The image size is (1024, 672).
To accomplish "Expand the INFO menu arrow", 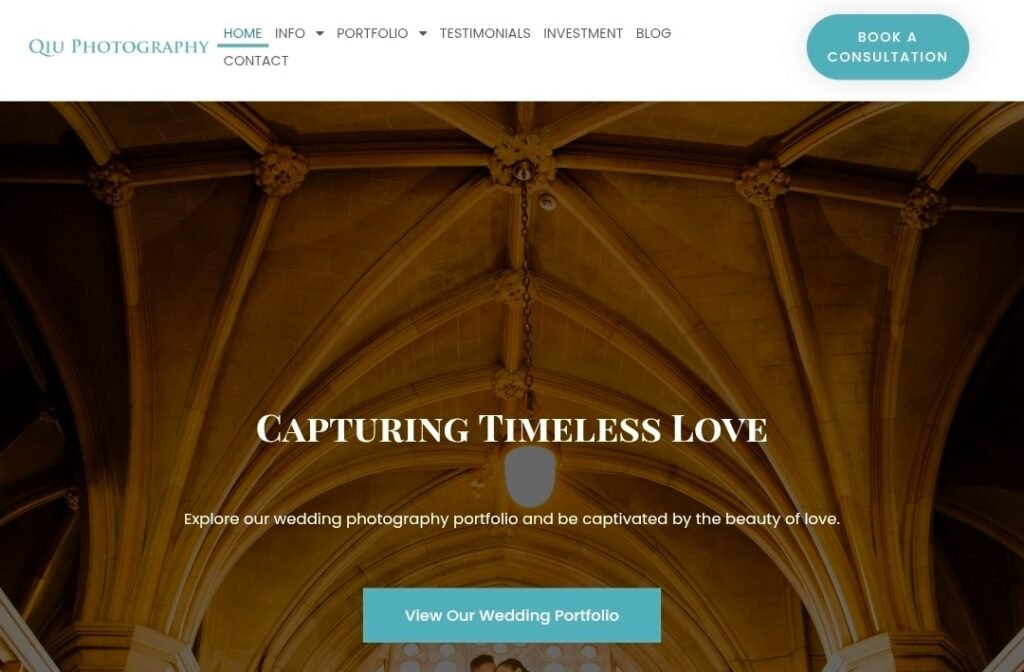I will pos(319,33).
